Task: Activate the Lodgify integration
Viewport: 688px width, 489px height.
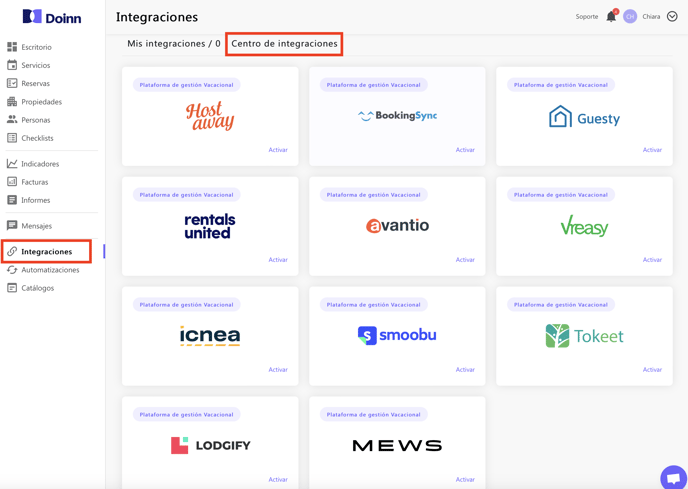Action: (x=278, y=479)
